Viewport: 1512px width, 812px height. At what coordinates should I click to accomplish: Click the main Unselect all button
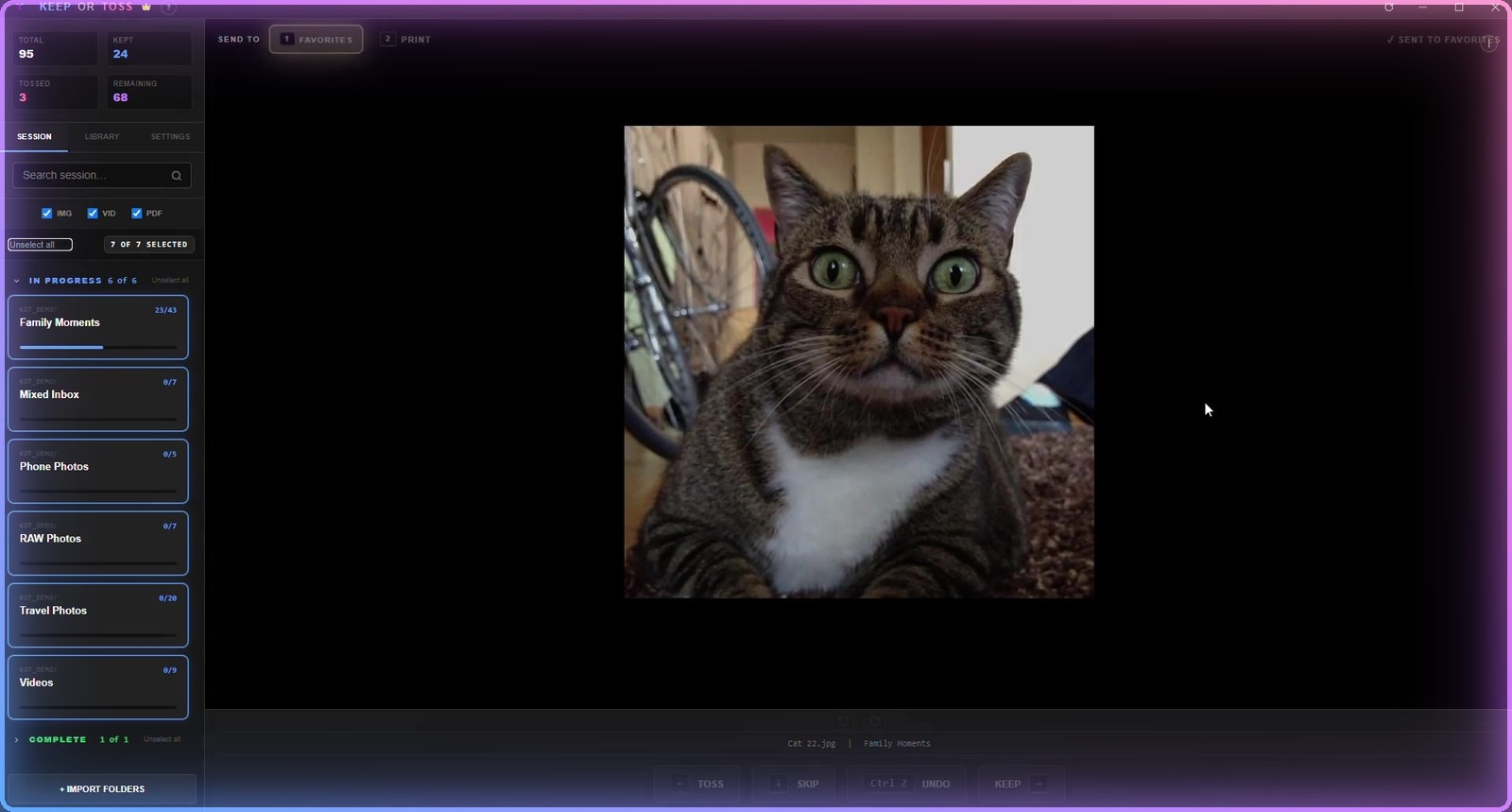(40, 245)
